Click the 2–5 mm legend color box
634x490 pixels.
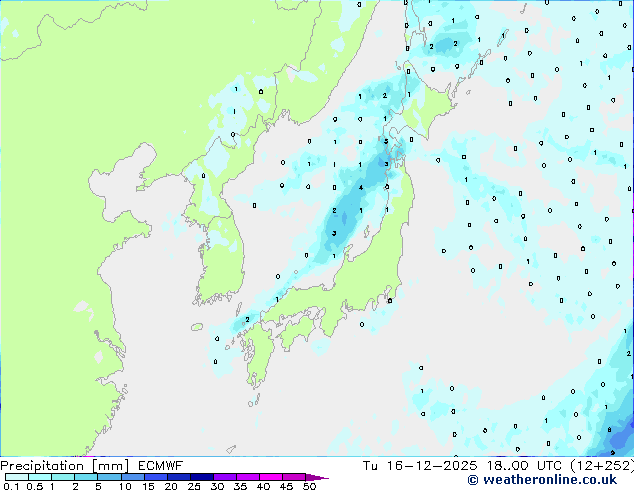click(86, 477)
